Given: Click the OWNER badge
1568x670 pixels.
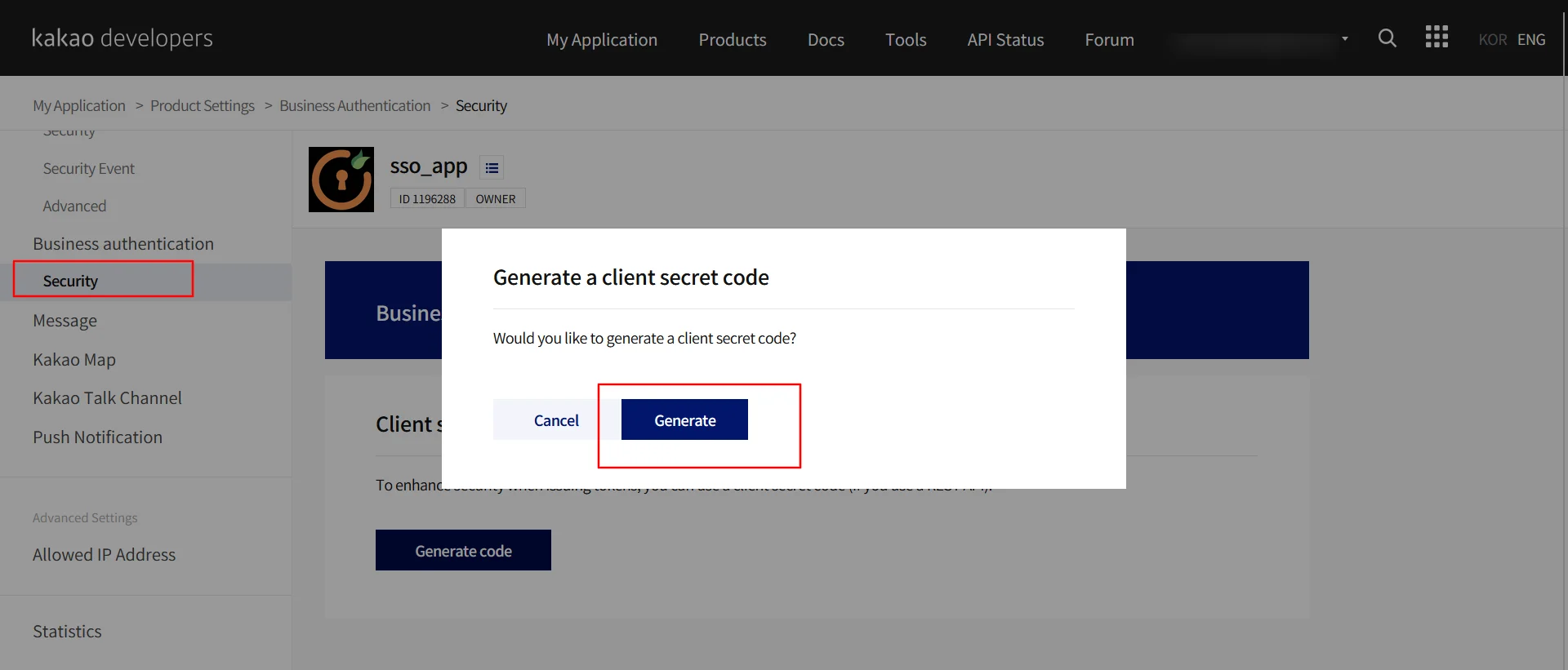Looking at the screenshot, I should [496, 198].
